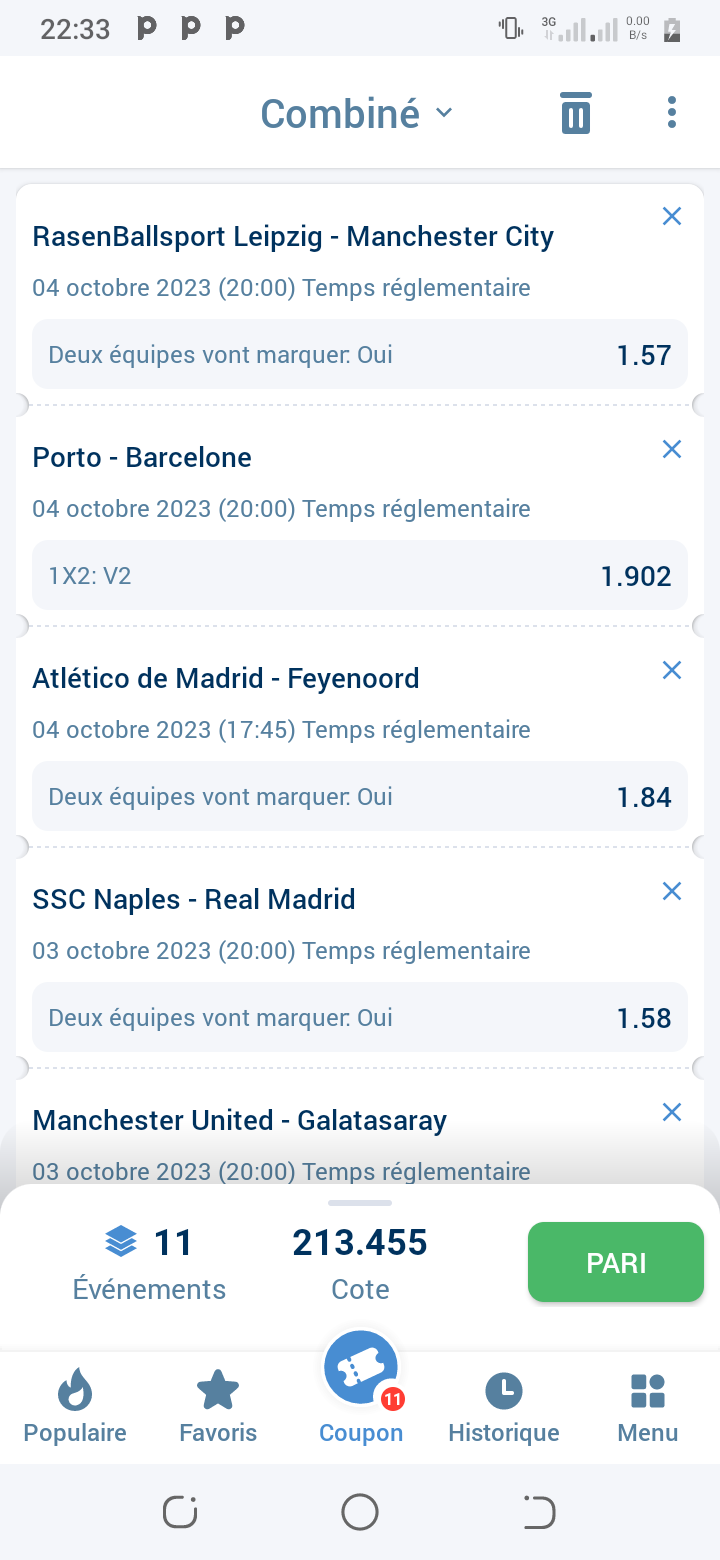
Task: Open the Favoris tab
Action: [x=218, y=1407]
